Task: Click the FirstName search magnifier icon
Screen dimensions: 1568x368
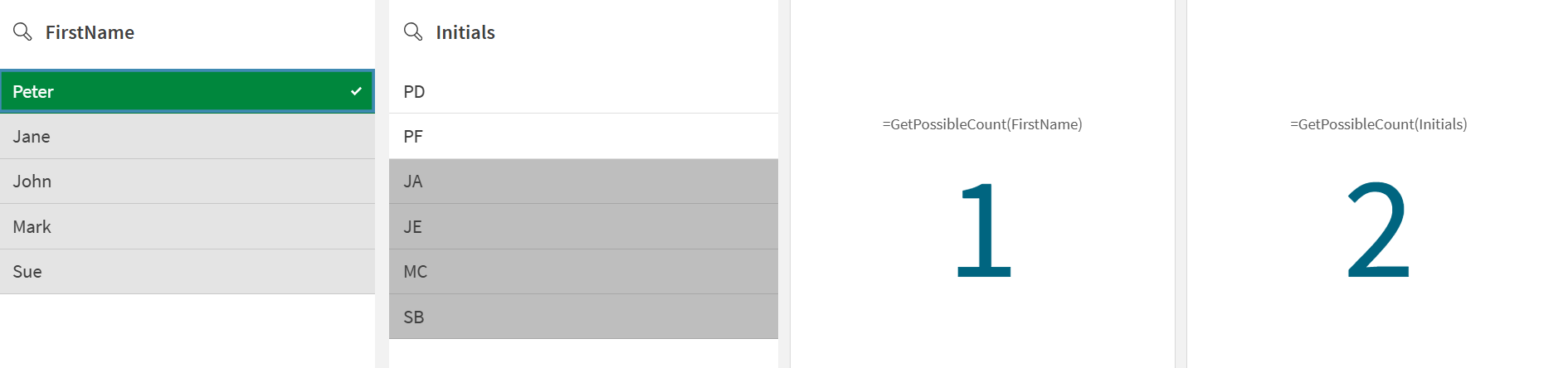Action: click(22, 31)
